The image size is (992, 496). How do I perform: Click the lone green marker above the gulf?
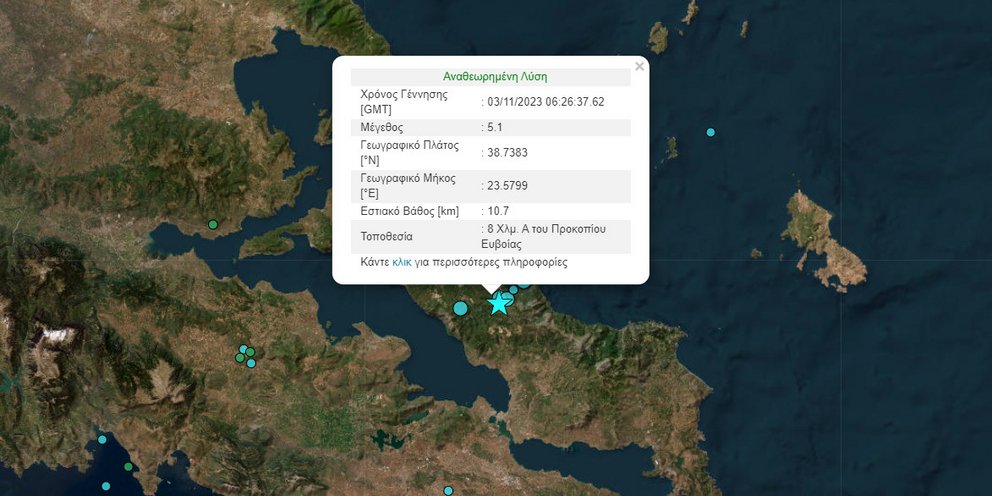[213, 224]
